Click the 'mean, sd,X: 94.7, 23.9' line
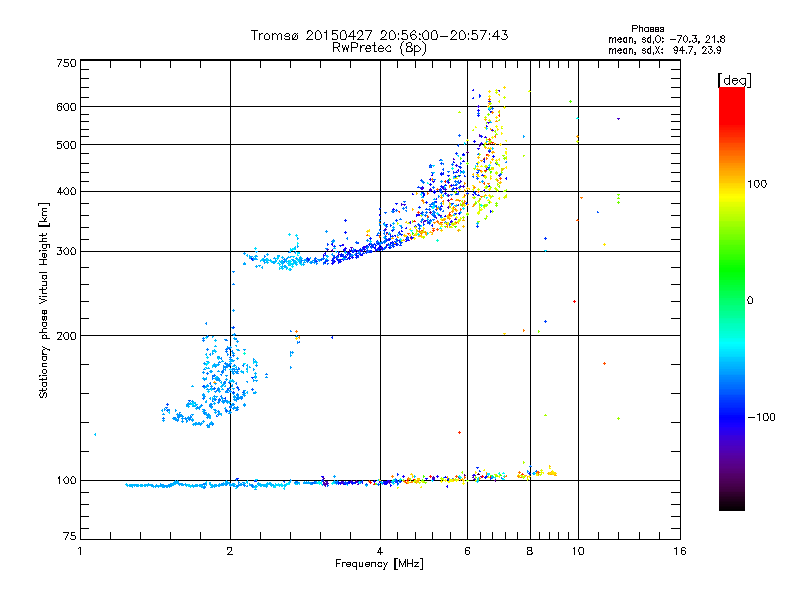This screenshot has width=800, height=600. click(664, 50)
